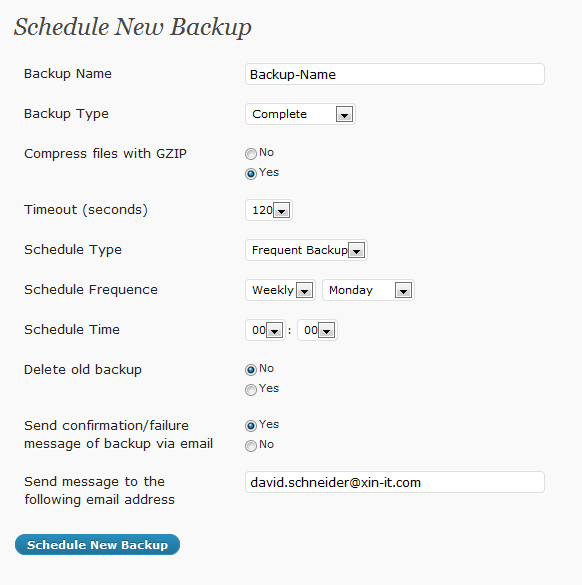582x585 pixels.
Task: Select Yes for email confirmation message
Action: click(x=251, y=426)
